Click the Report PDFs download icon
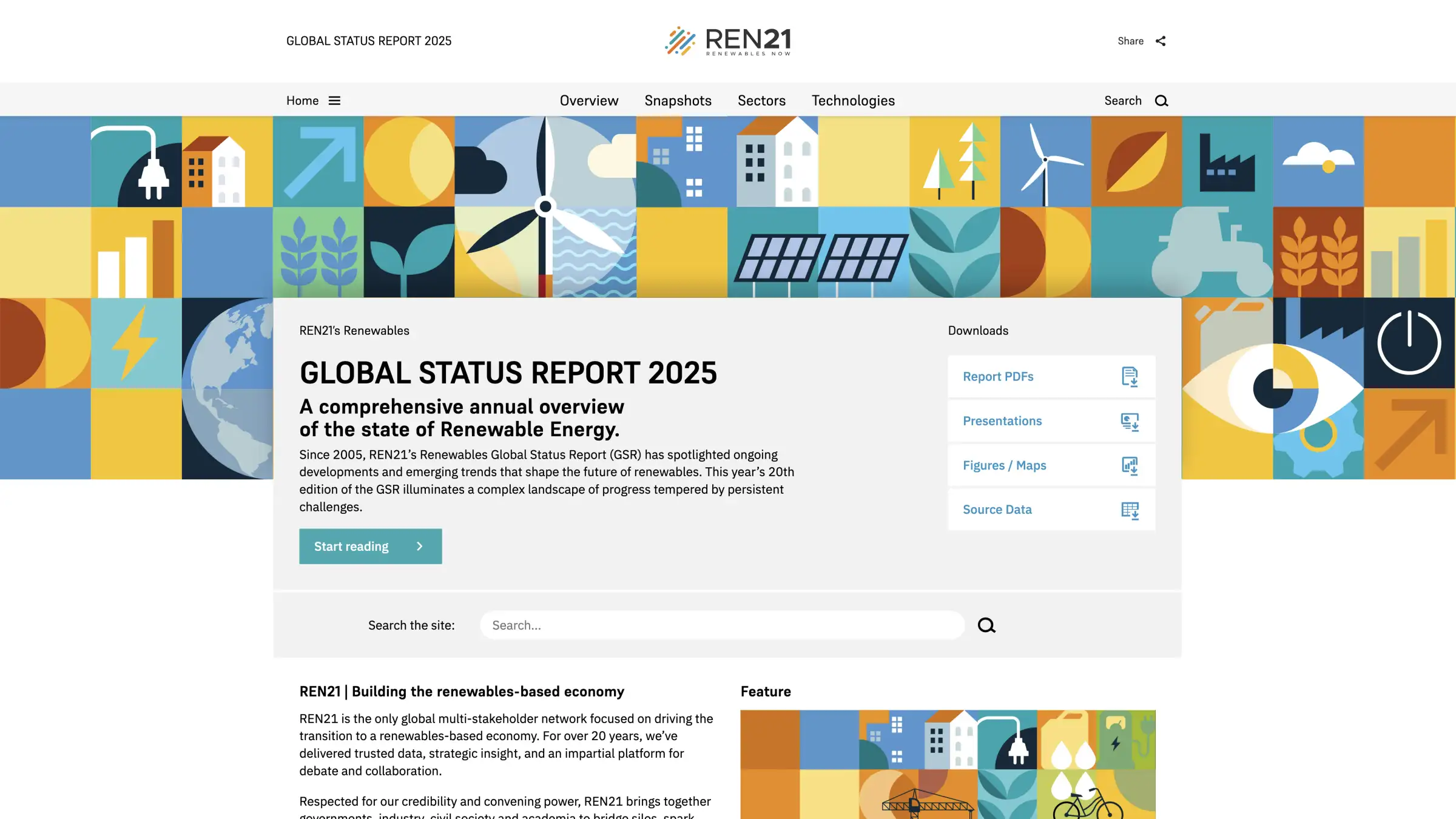1456x819 pixels. [1130, 377]
